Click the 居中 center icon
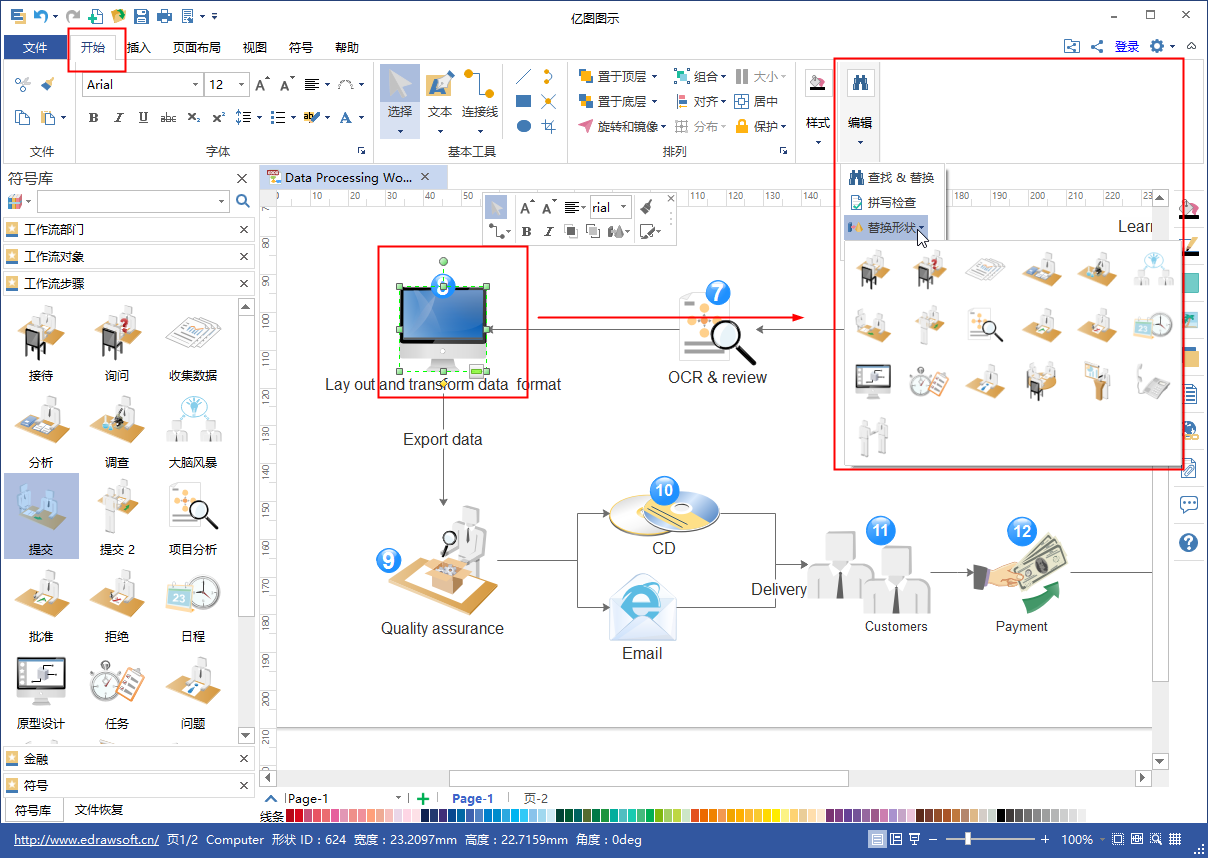The image size is (1208, 858). click(756, 101)
